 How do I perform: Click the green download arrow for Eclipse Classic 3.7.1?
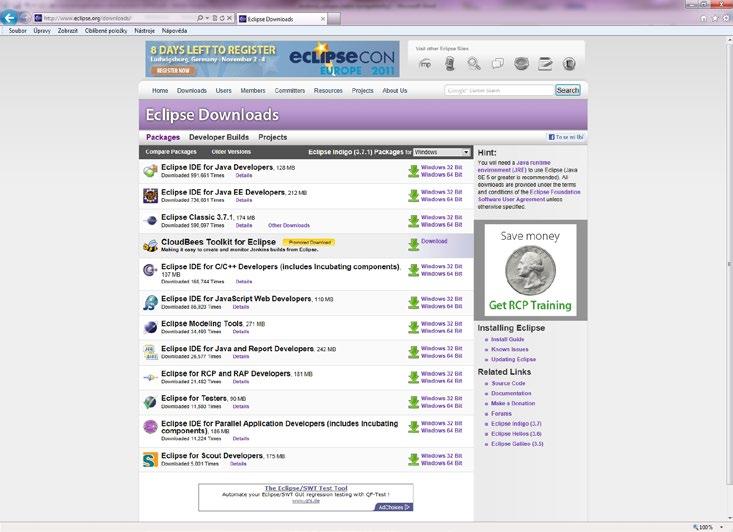413,221
